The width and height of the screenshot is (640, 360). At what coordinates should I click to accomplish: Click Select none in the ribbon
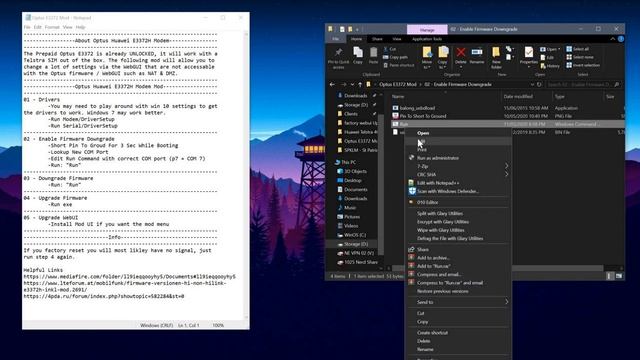(580, 57)
